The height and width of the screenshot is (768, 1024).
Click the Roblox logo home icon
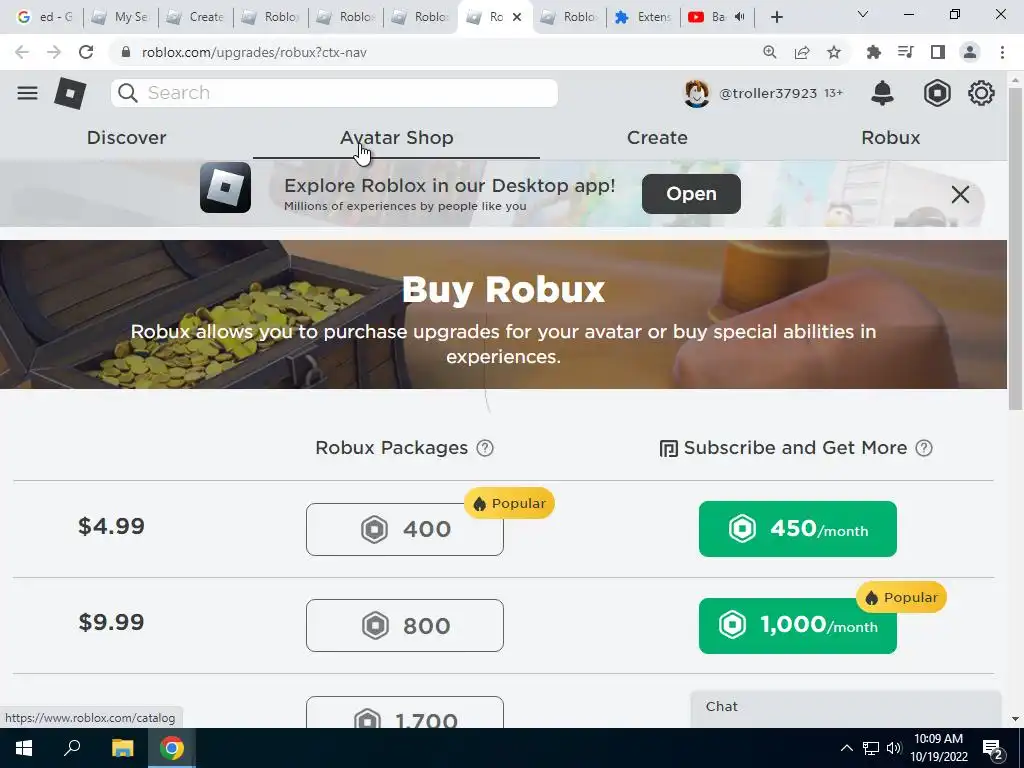pyautogui.click(x=71, y=93)
